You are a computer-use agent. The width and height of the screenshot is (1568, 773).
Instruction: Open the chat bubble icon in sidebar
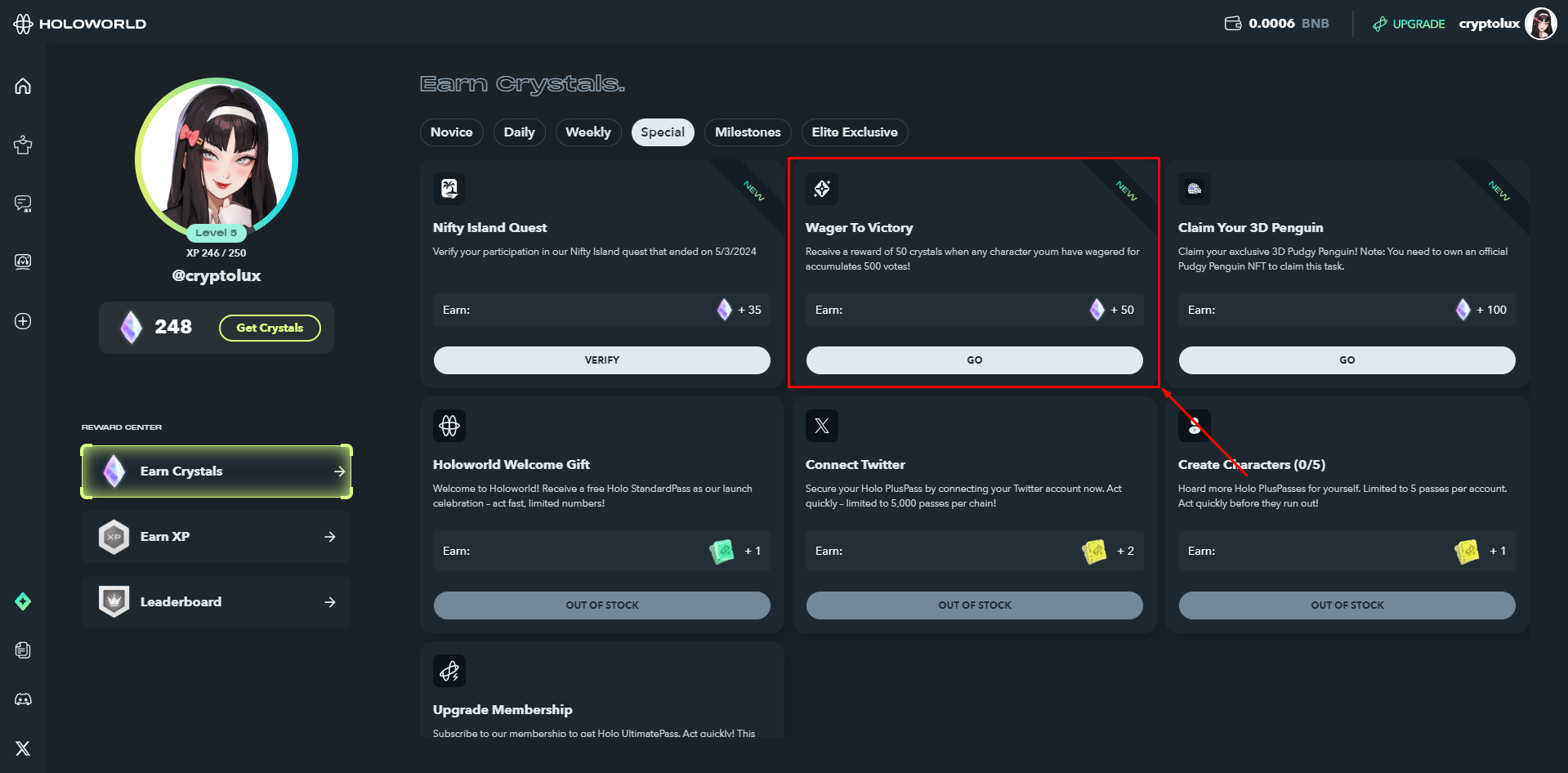coord(23,203)
